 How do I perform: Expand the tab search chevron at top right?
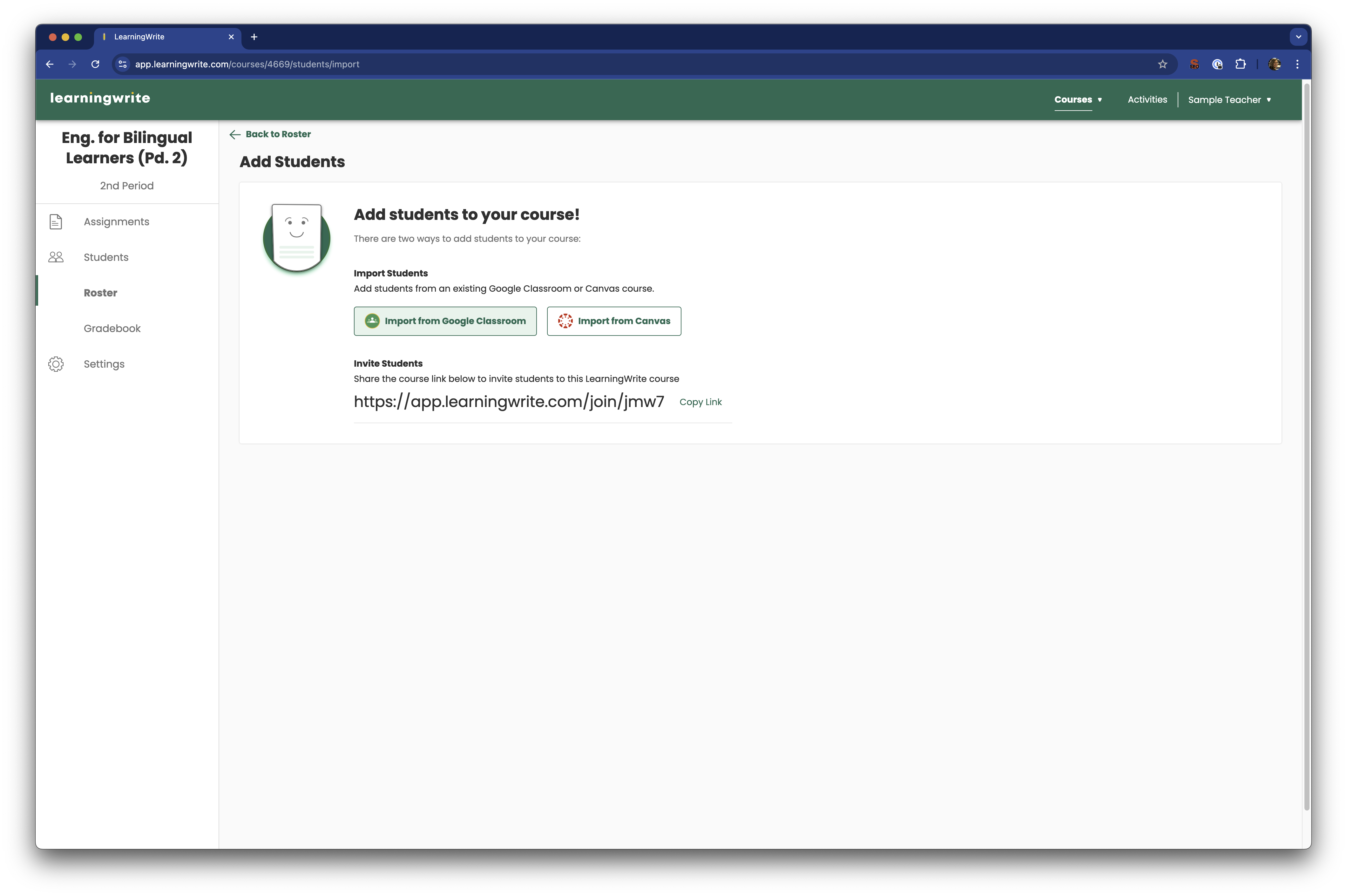[x=1298, y=37]
